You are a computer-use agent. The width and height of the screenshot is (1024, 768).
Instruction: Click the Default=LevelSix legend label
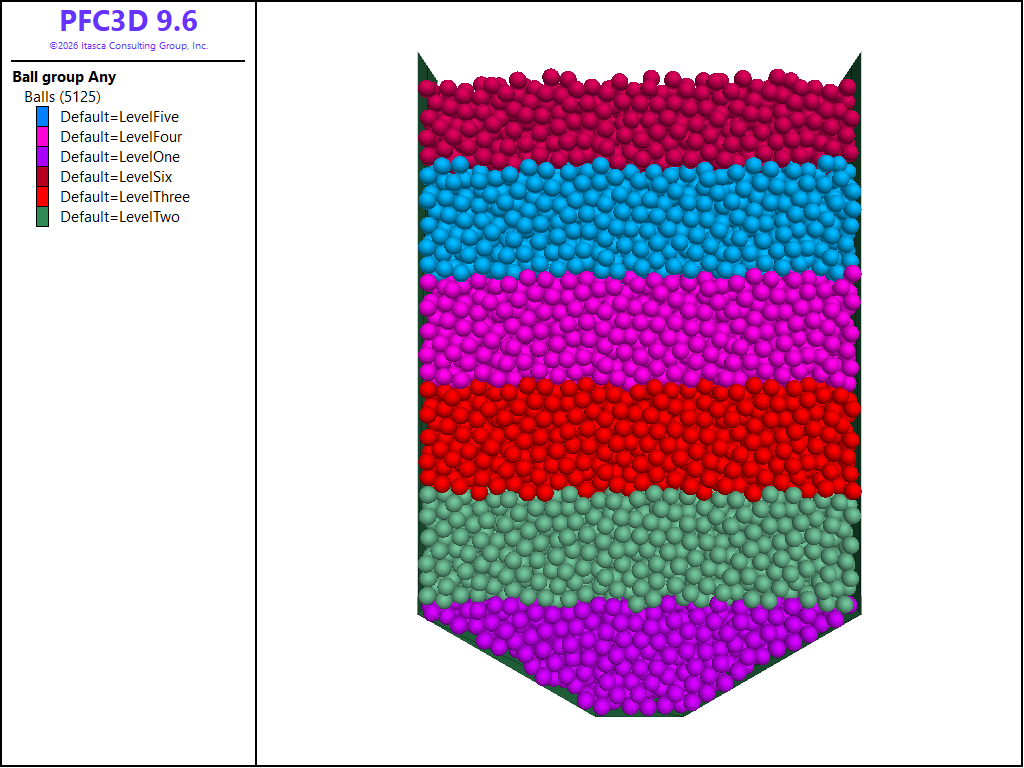tap(116, 177)
